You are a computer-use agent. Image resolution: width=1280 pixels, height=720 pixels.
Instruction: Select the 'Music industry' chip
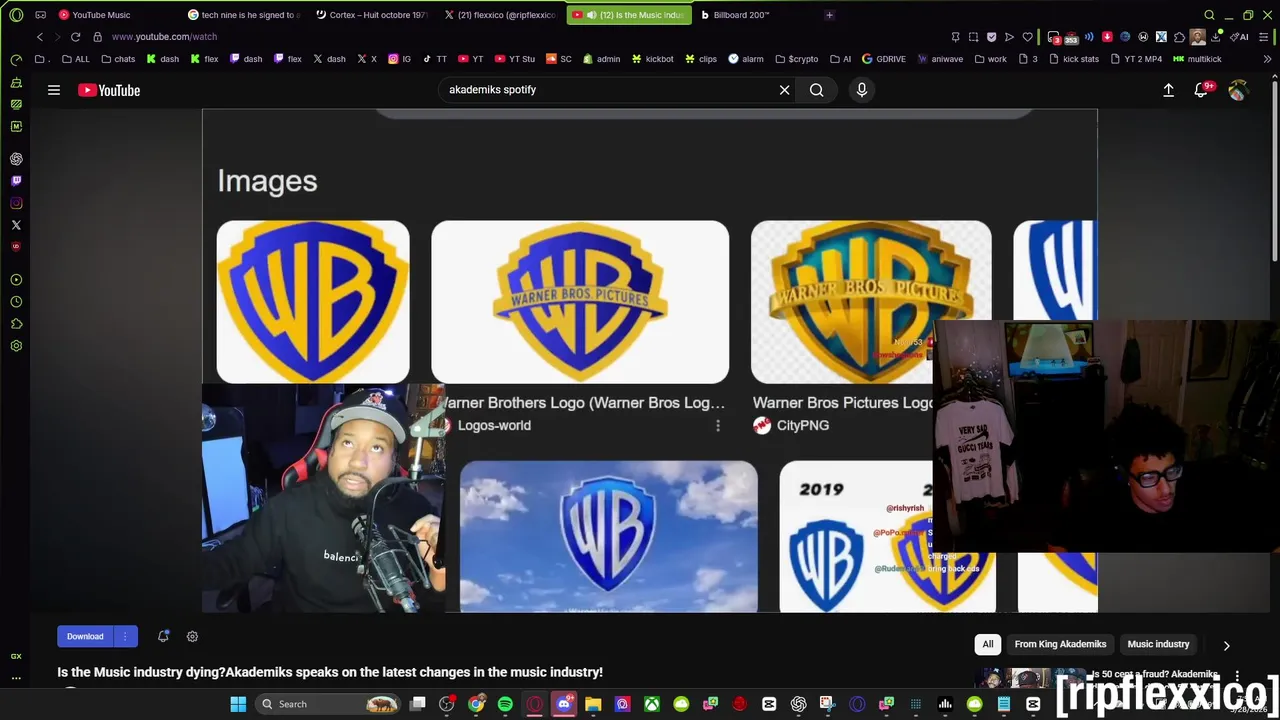pyautogui.click(x=1158, y=645)
